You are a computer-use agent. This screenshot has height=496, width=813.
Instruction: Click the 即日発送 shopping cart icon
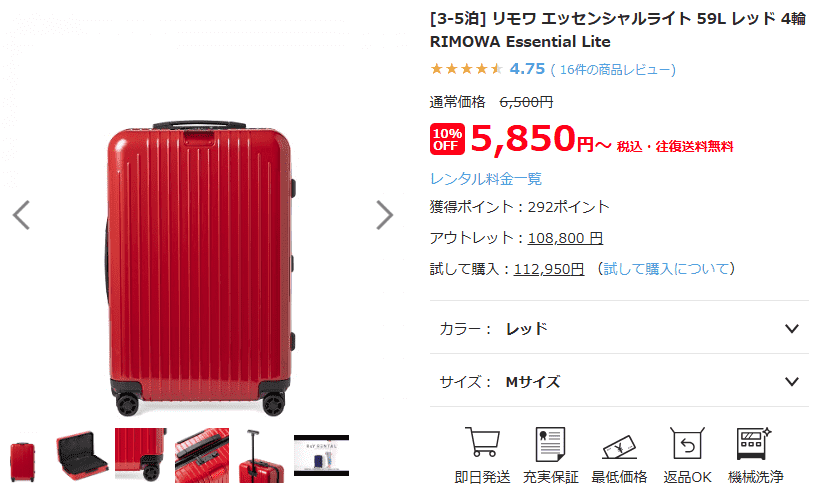coord(482,442)
